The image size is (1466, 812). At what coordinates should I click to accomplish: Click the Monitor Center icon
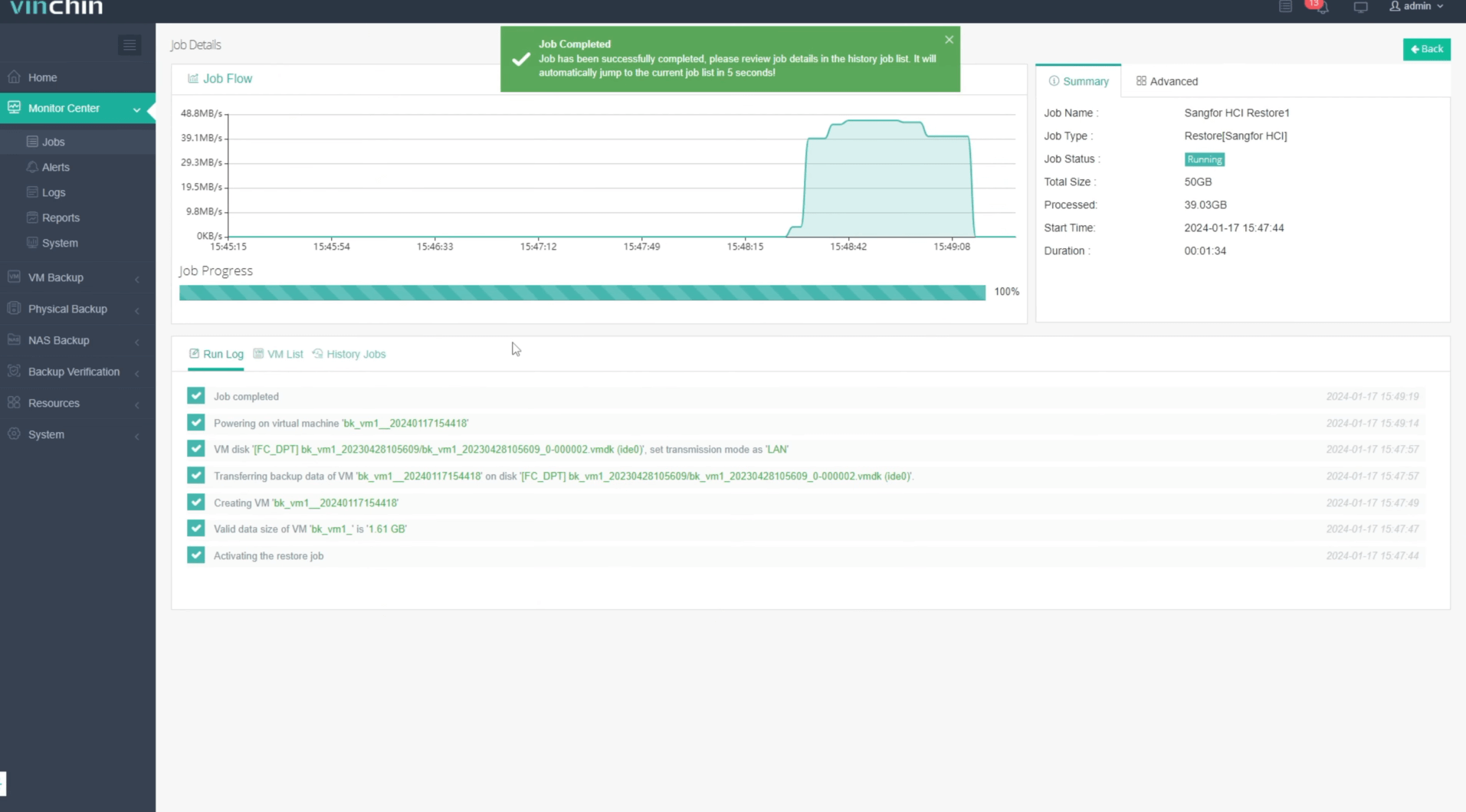pos(14,107)
